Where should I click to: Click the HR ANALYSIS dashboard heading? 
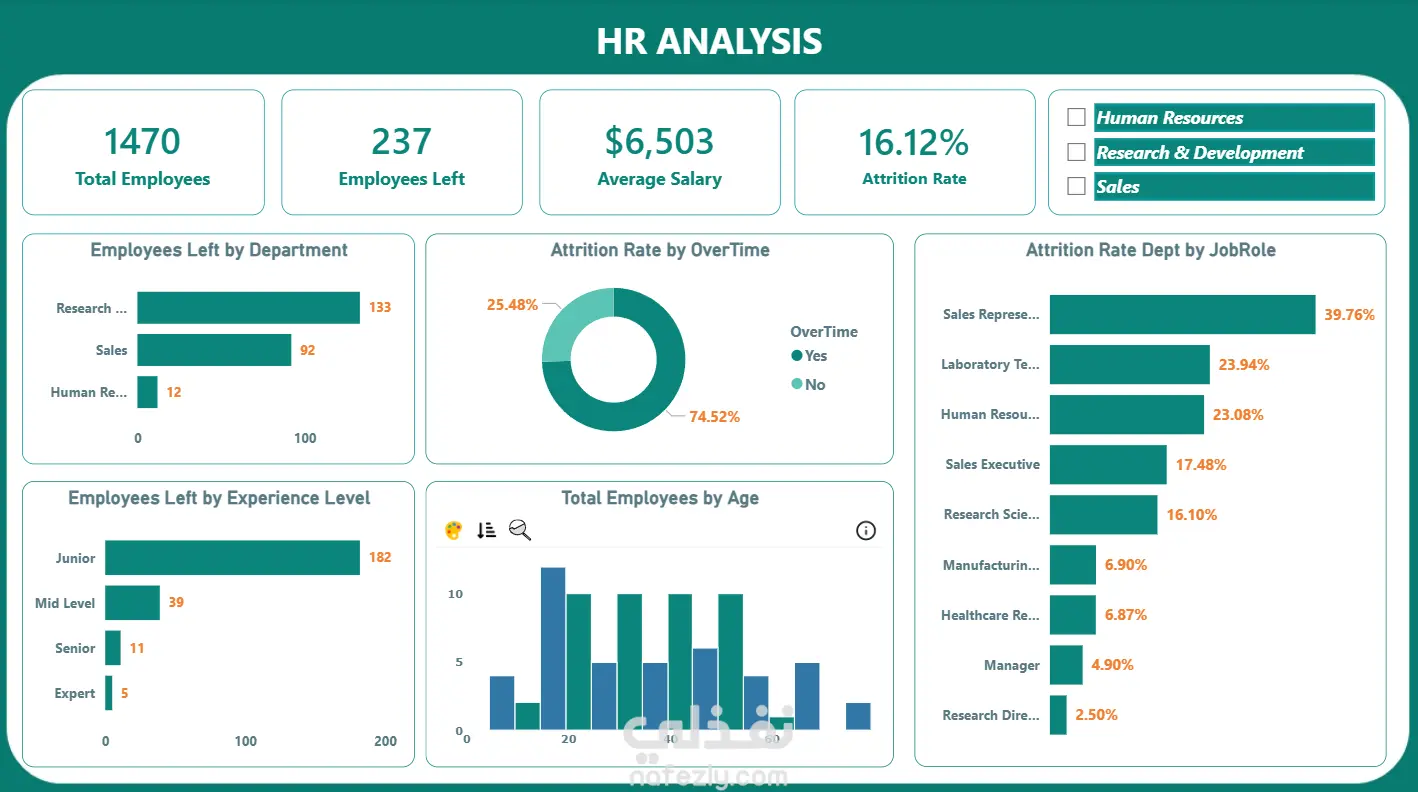pos(709,41)
